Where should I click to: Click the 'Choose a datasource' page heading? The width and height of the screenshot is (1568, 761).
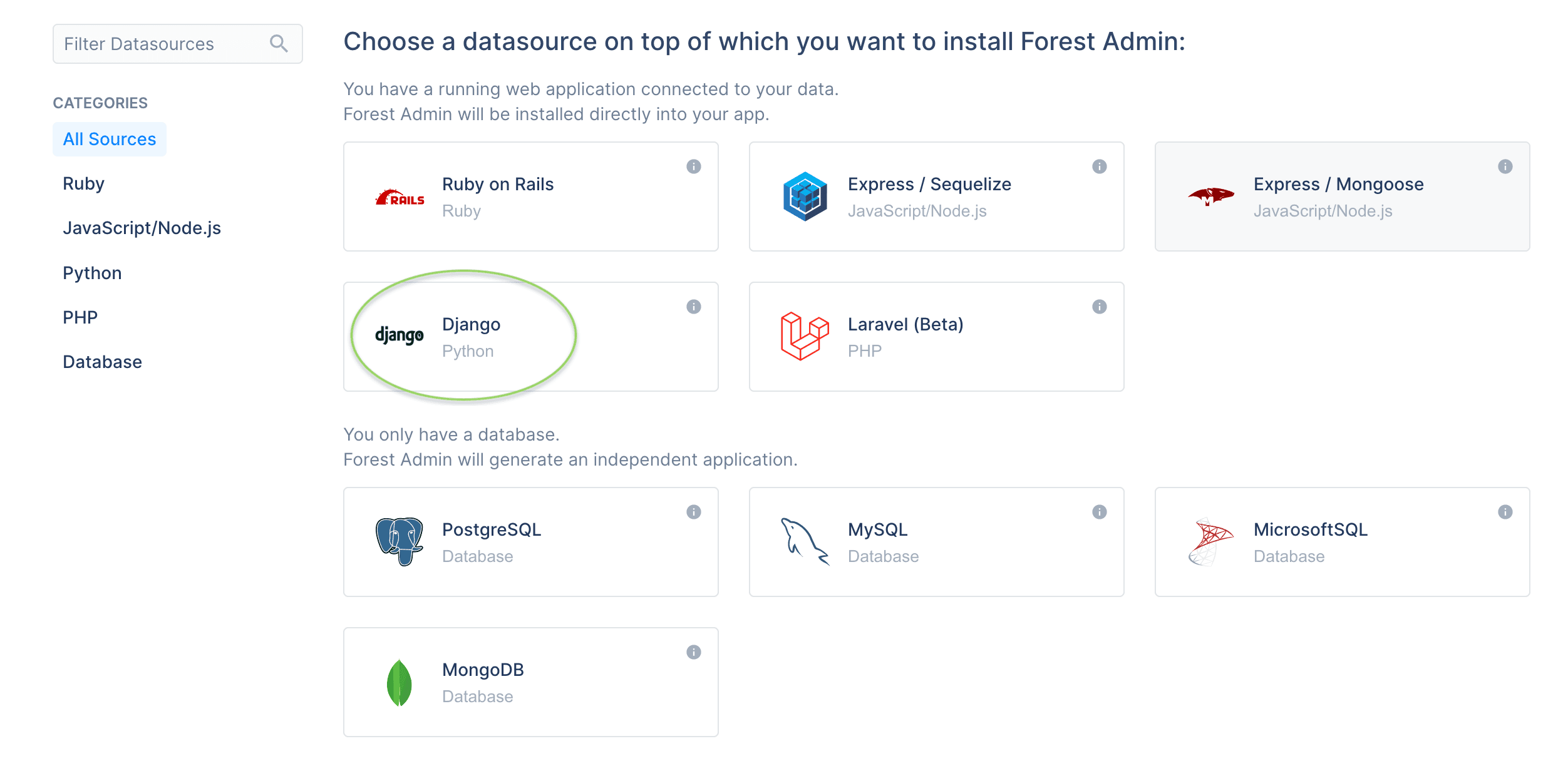pyautogui.click(x=765, y=41)
